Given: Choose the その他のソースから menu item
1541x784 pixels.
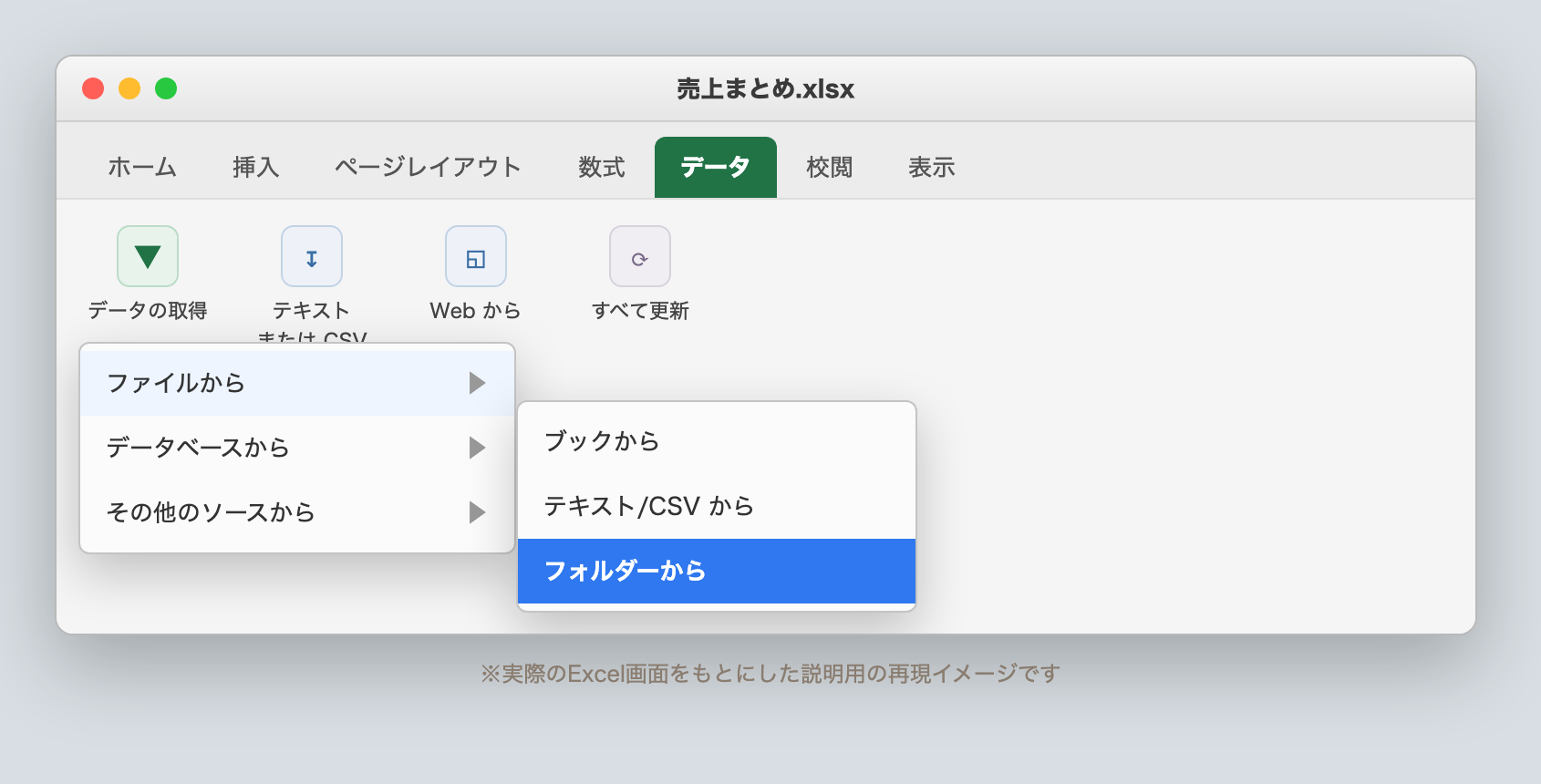Looking at the screenshot, I should point(297,512).
